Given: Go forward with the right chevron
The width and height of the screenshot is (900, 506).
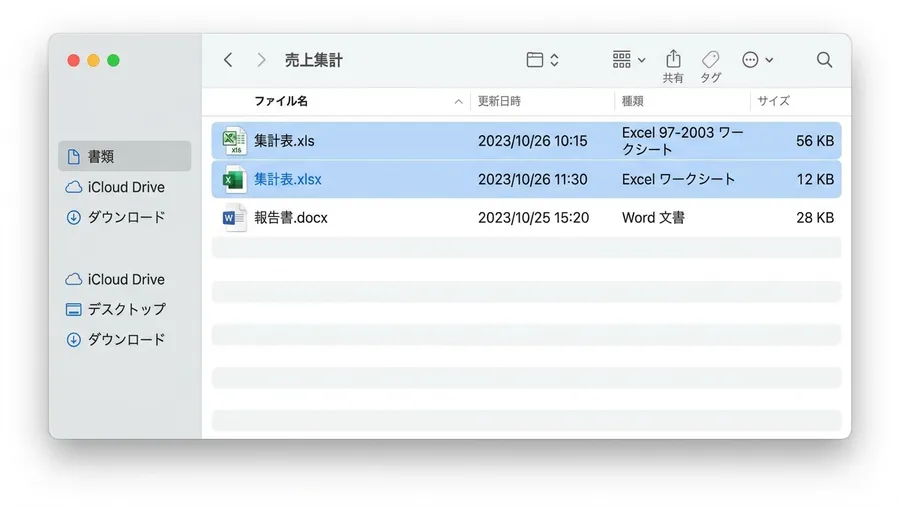Looking at the screenshot, I should [261, 60].
